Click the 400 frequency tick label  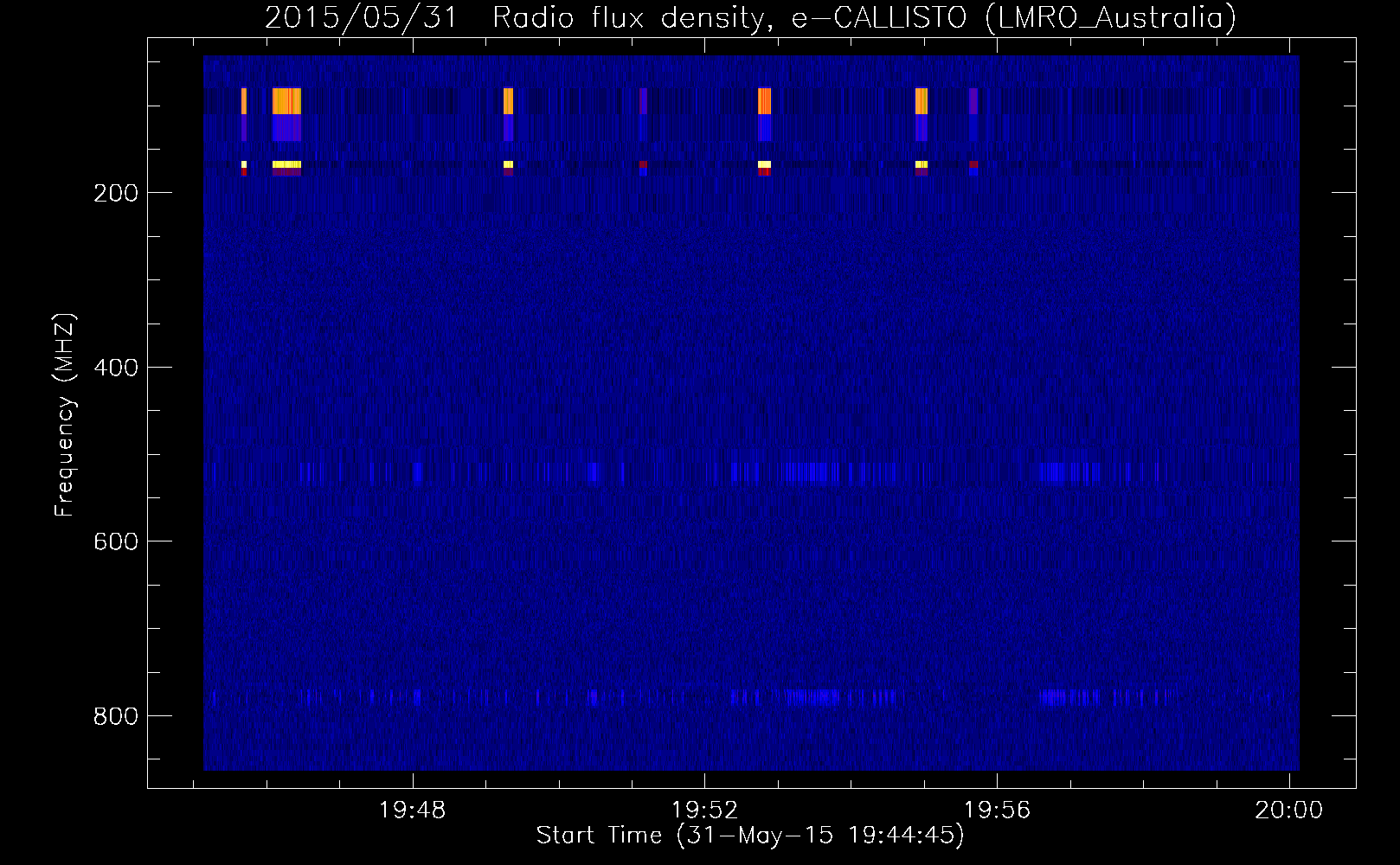116,368
